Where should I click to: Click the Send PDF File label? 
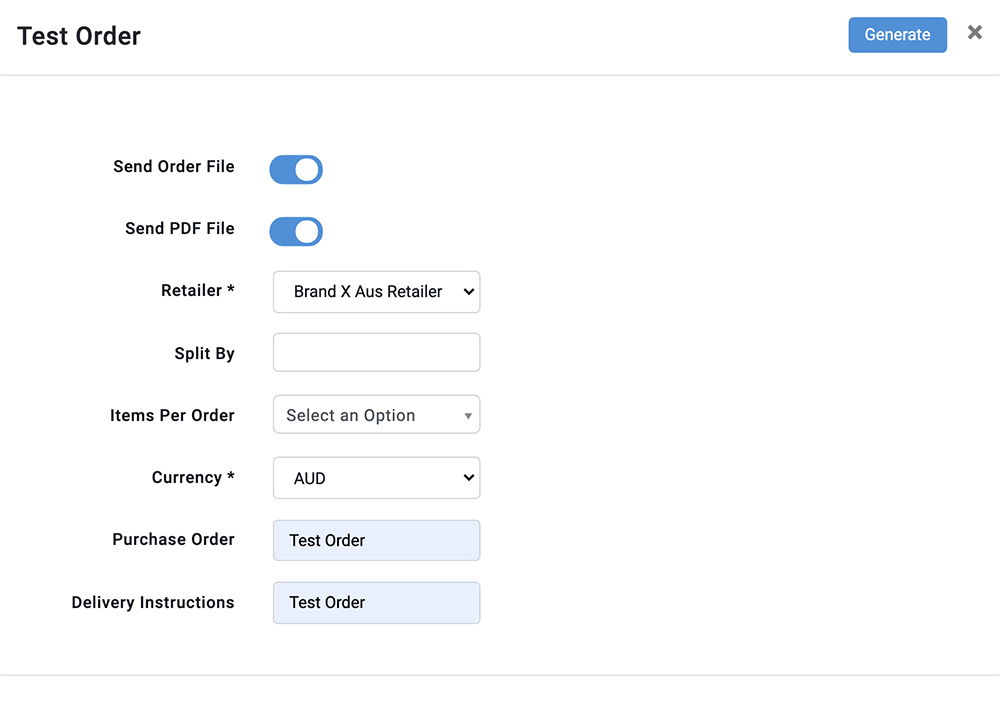179,228
